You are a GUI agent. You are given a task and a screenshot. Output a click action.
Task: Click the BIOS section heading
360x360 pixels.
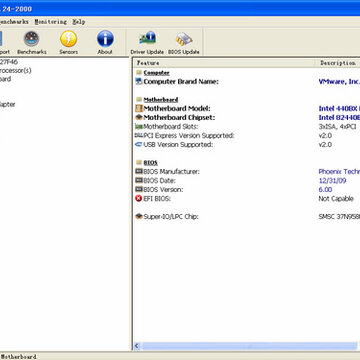tap(150, 162)
